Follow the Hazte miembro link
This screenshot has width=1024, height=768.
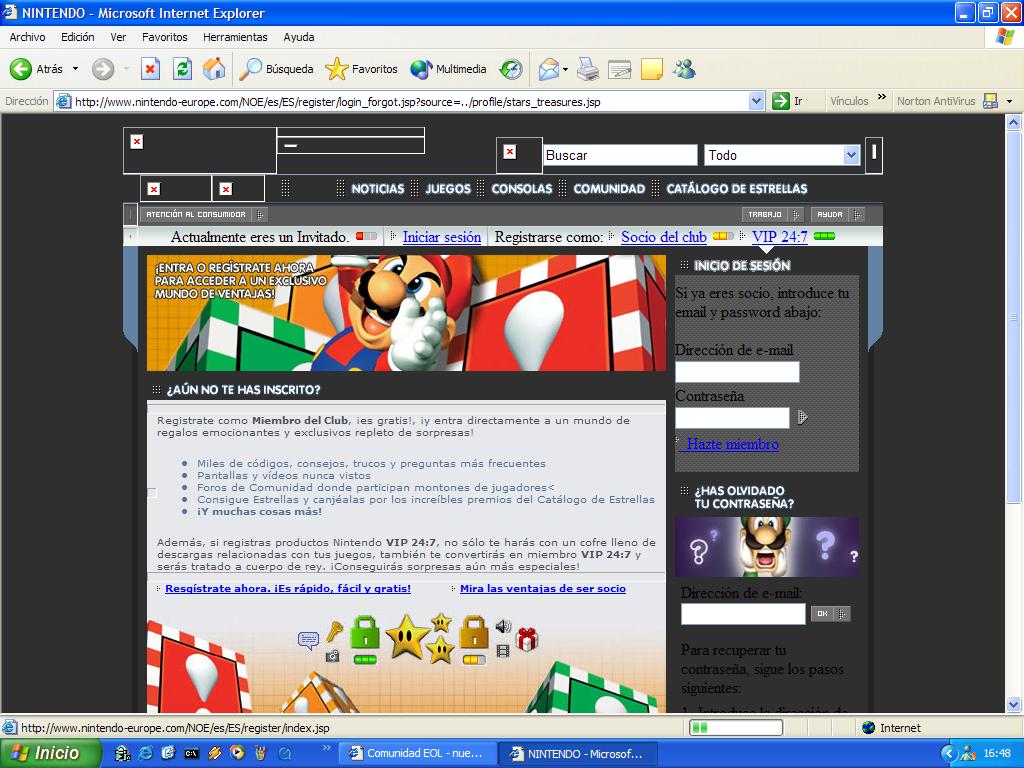coord(732,444)
